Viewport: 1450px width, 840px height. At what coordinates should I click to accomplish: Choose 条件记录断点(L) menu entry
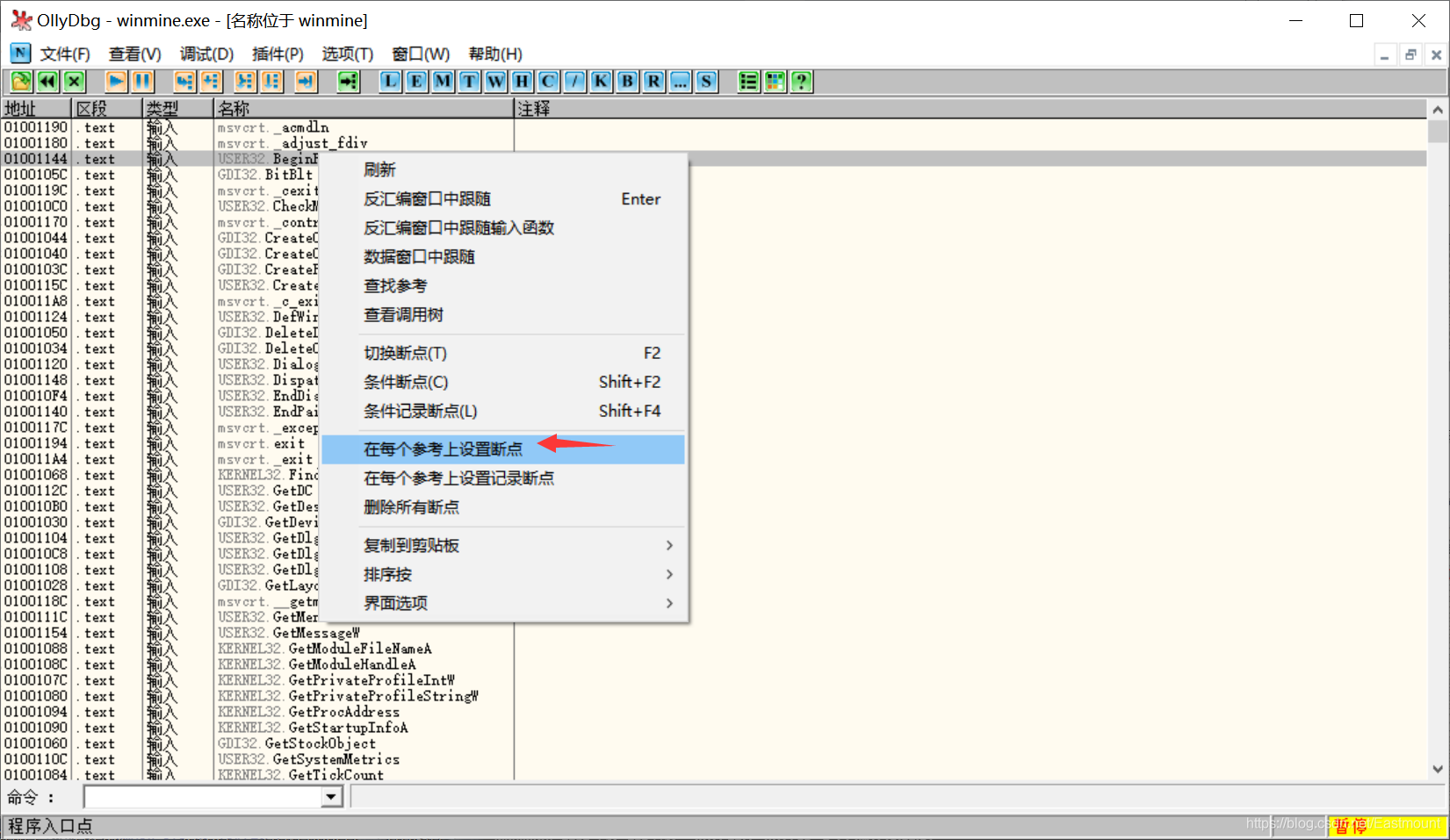(503, 411)
